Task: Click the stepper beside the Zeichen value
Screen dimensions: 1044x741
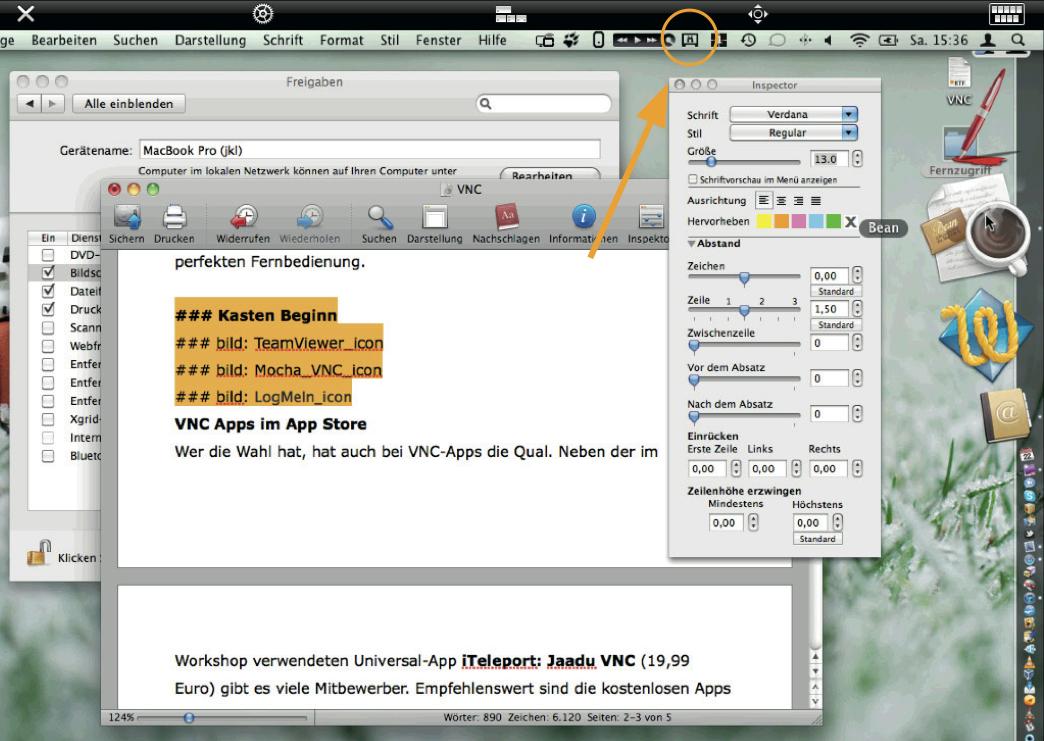Action: [x=857, y=275]
